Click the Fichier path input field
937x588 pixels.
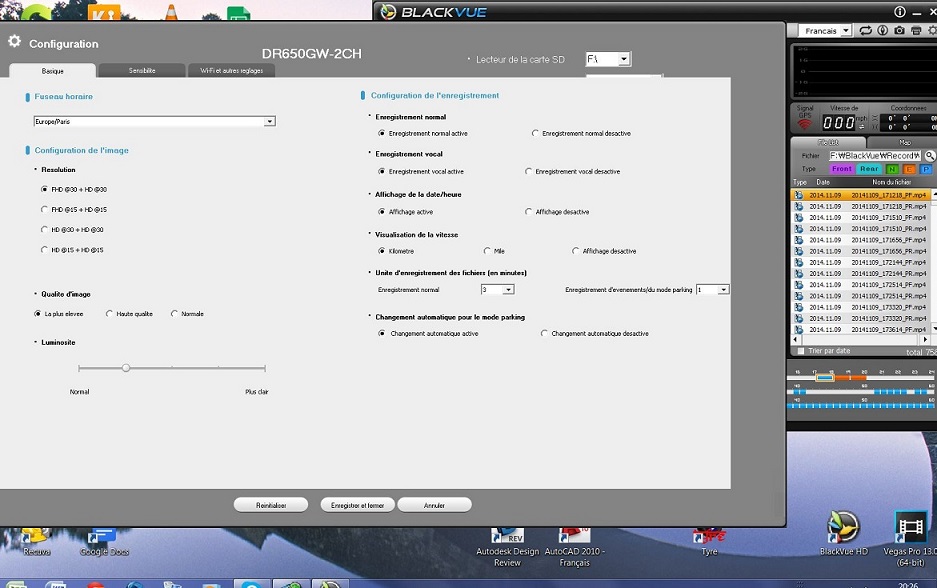click(875, 155)
